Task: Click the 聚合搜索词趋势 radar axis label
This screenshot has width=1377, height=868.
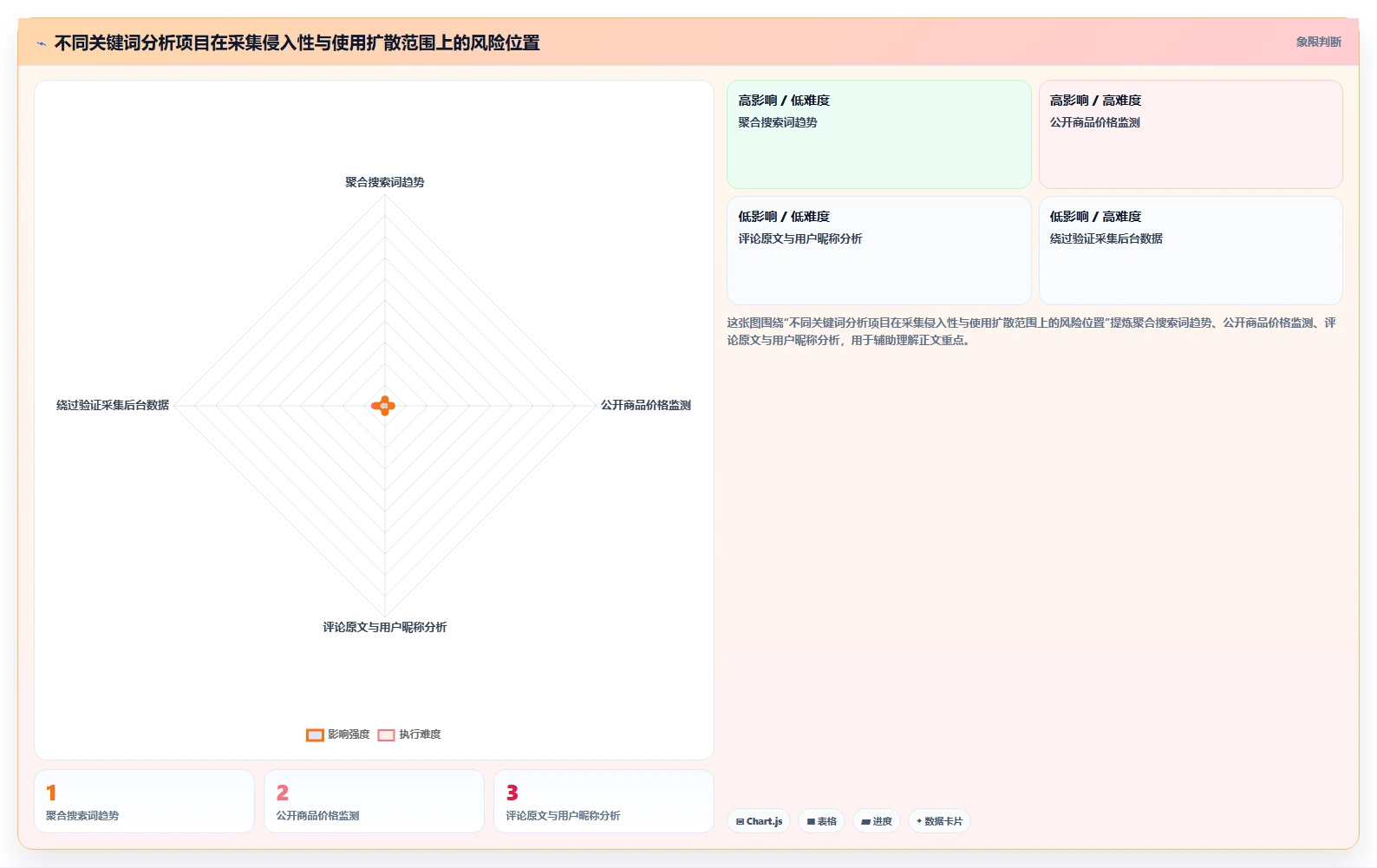Action: click(x=385, y=182)
